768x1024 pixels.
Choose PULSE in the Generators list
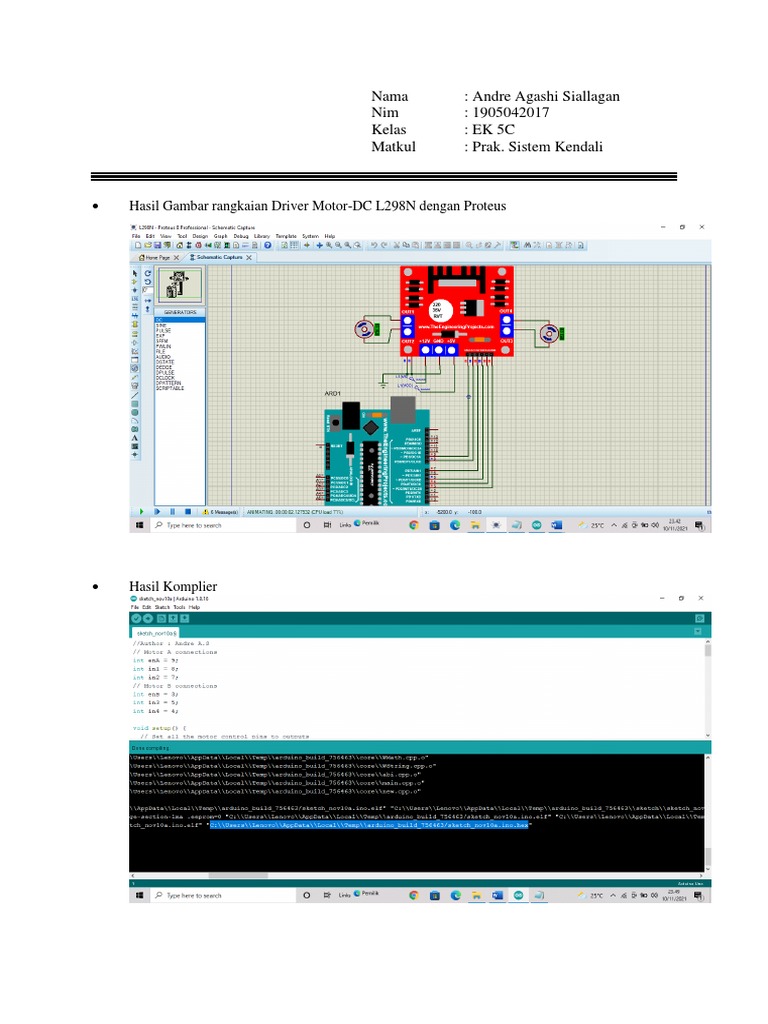click(163, 330)
